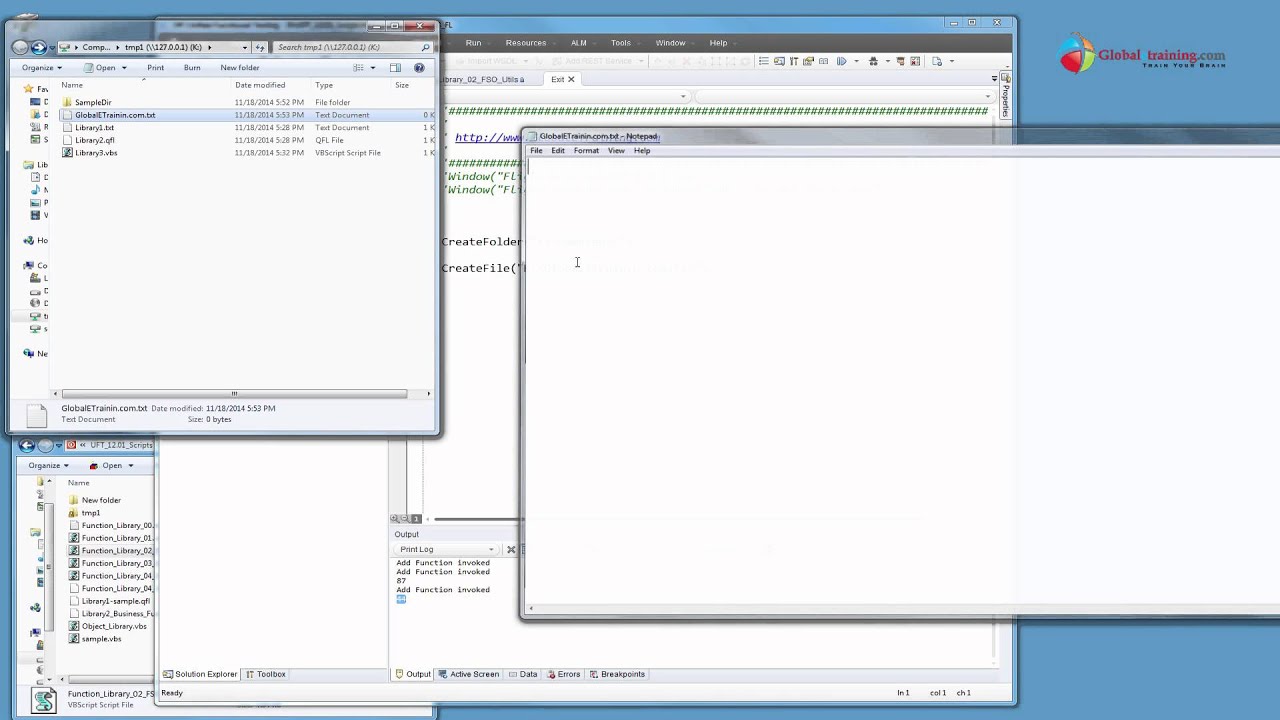Screen dimensions: 1280x720
Task: Select GlobalETrainin.com.txt file in list
Action: (115, 115)
